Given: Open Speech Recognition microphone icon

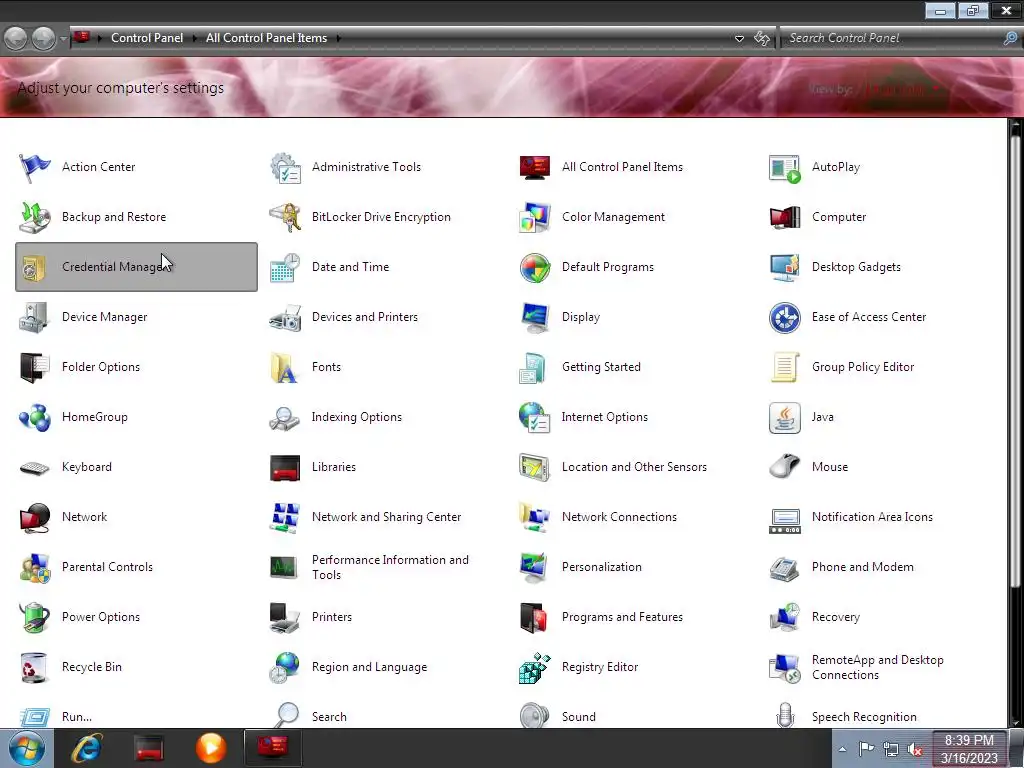Looking at the screenshot, I should point(784,715).
